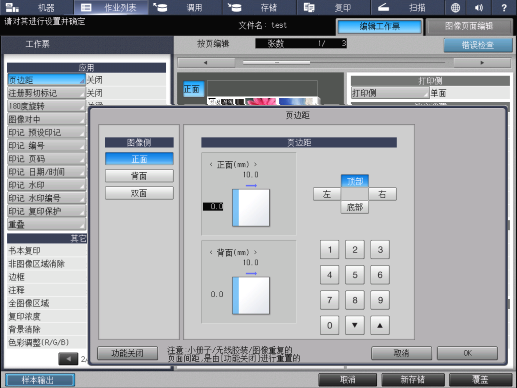Viewport: 517px width, 388px height.
Task: Tap keypad digit 4
Action: 330,275
